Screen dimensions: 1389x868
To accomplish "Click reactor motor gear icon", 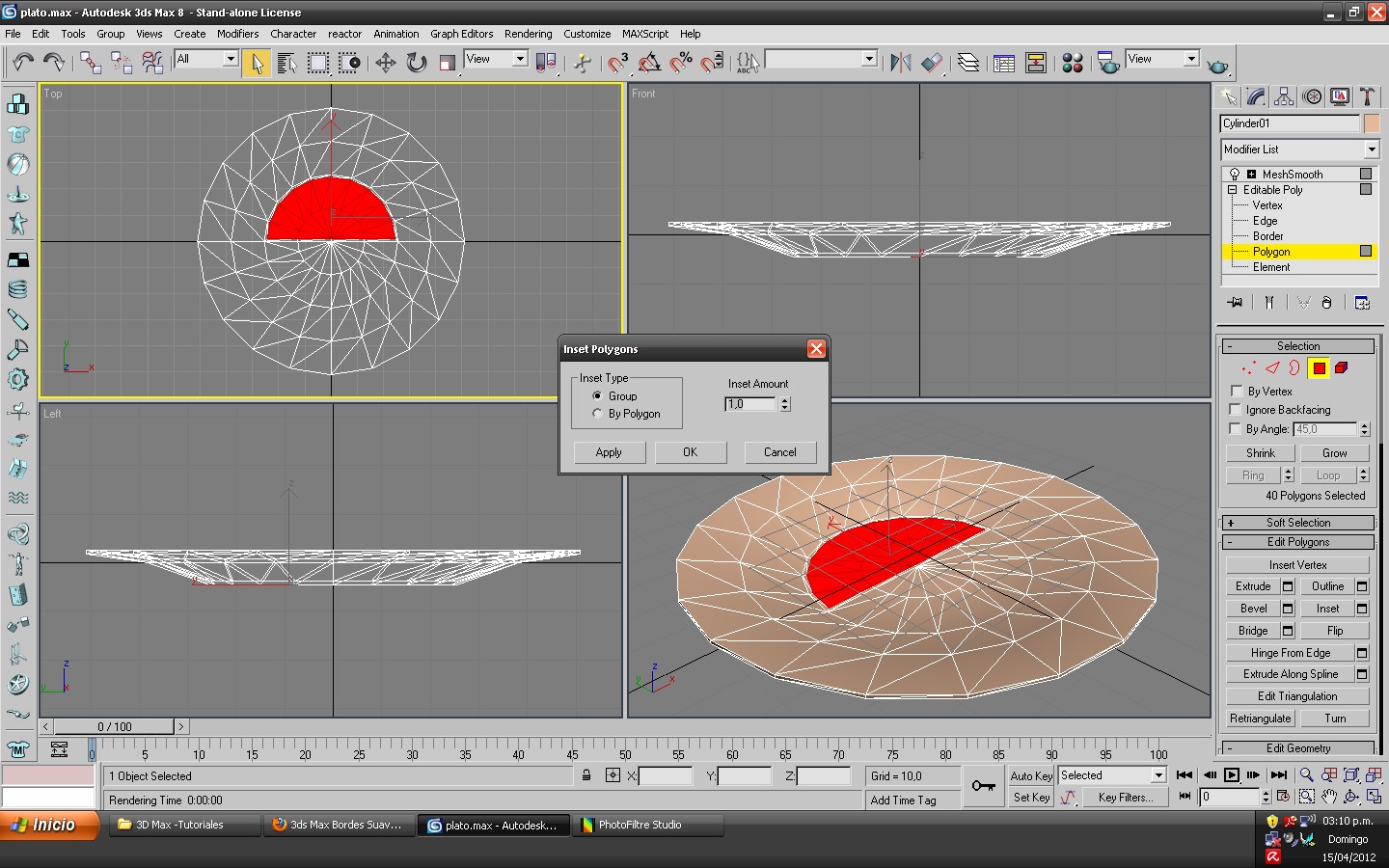I will pyautogui.click(x=17, y=379).
